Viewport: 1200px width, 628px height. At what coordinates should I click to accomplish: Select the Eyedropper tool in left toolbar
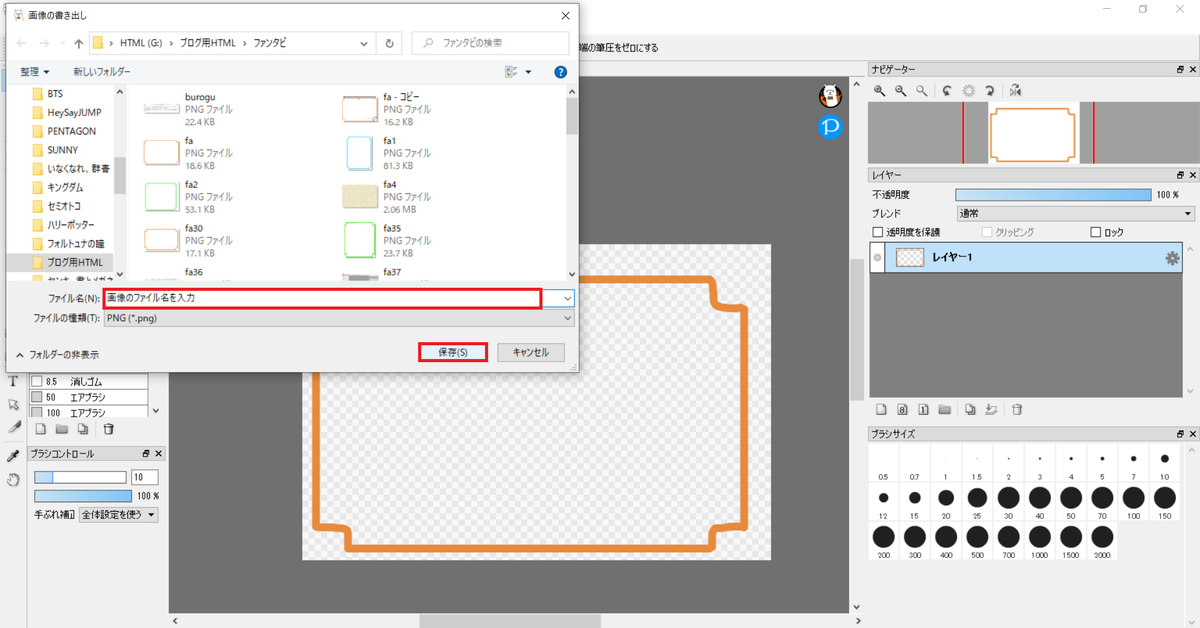point(13,455)
